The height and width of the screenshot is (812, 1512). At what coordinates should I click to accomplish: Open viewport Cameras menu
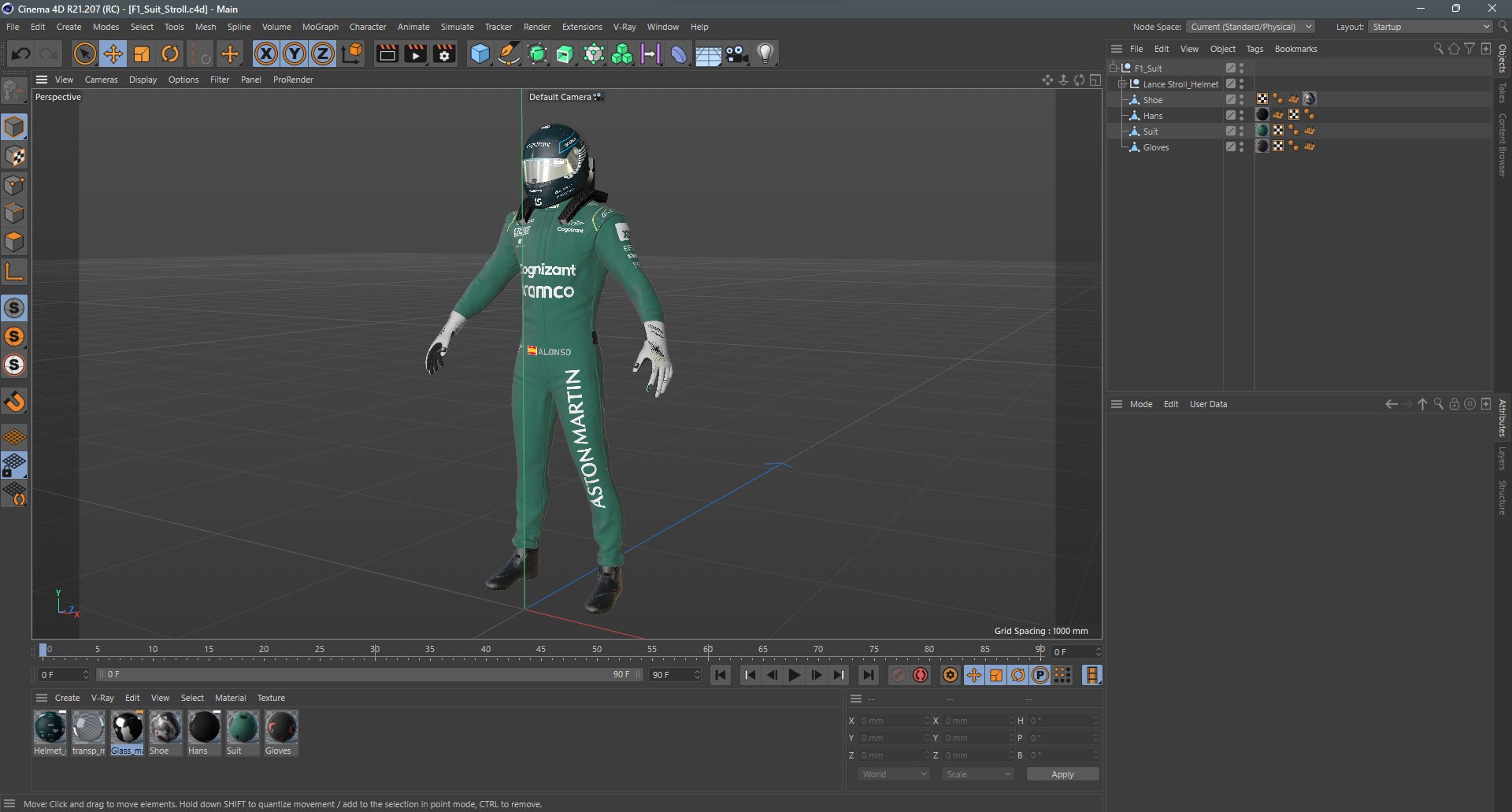point(101,80)
